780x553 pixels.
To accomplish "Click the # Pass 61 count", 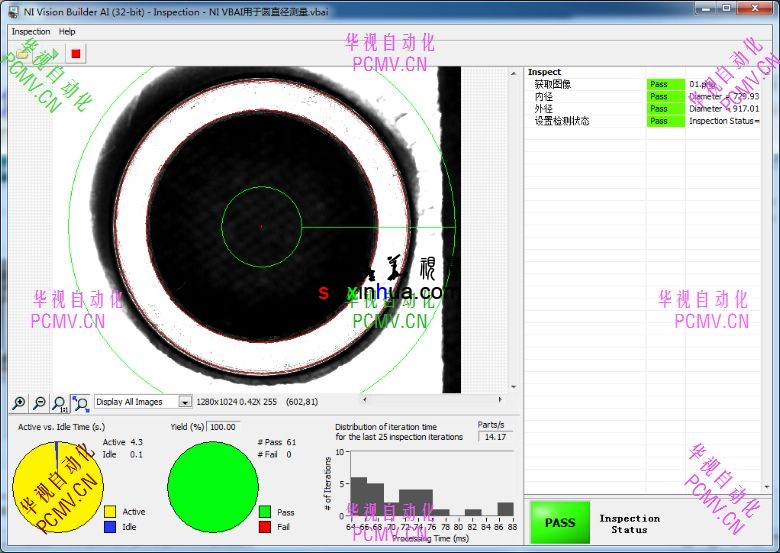I will click(x=277, y=442).
